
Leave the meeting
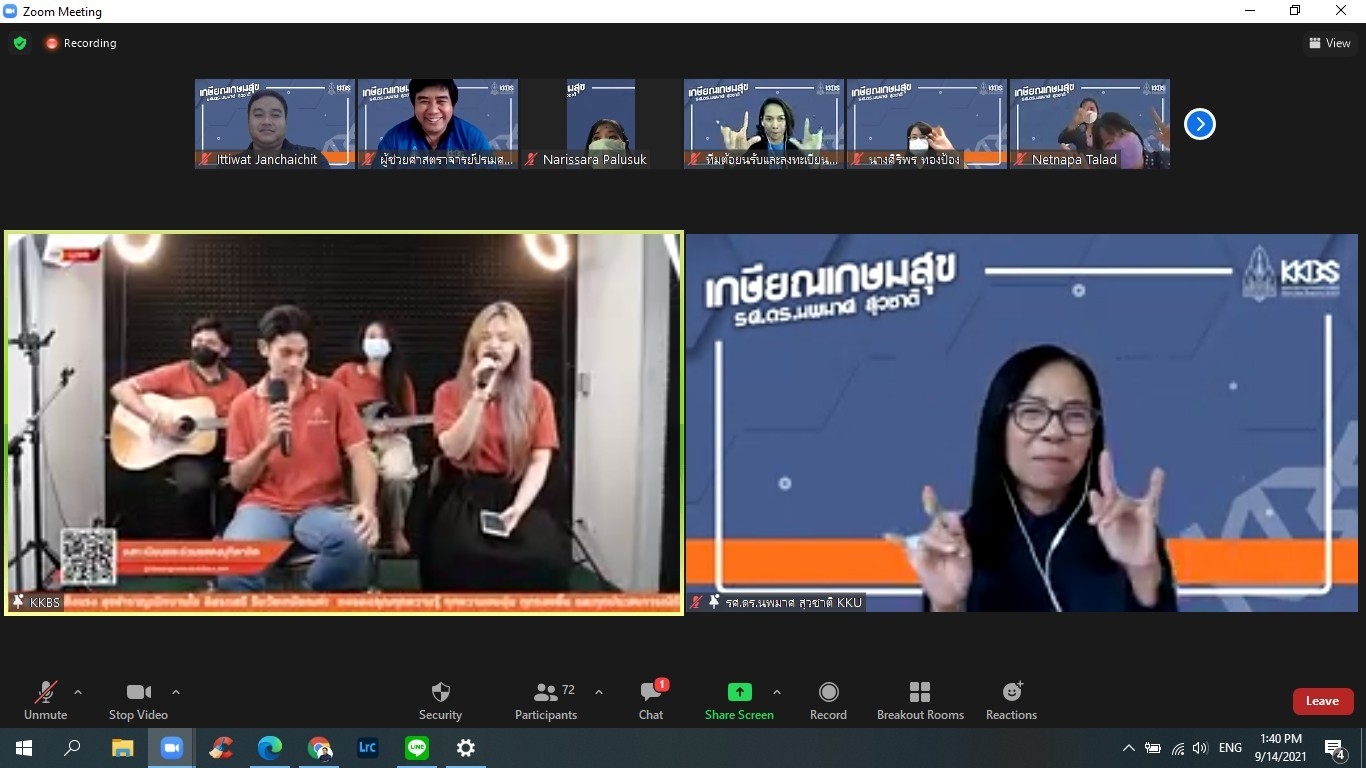[1322, 701]
